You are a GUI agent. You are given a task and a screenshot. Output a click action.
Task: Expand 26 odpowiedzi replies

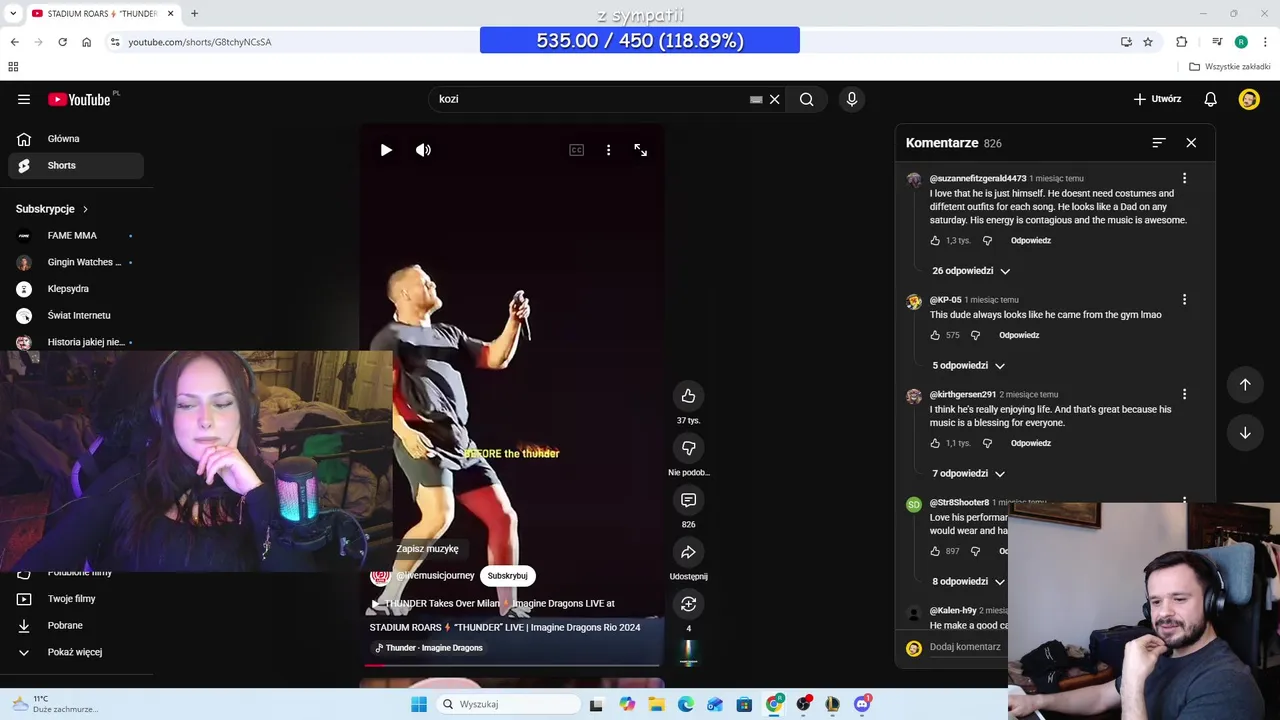click(x=971, y=271)
